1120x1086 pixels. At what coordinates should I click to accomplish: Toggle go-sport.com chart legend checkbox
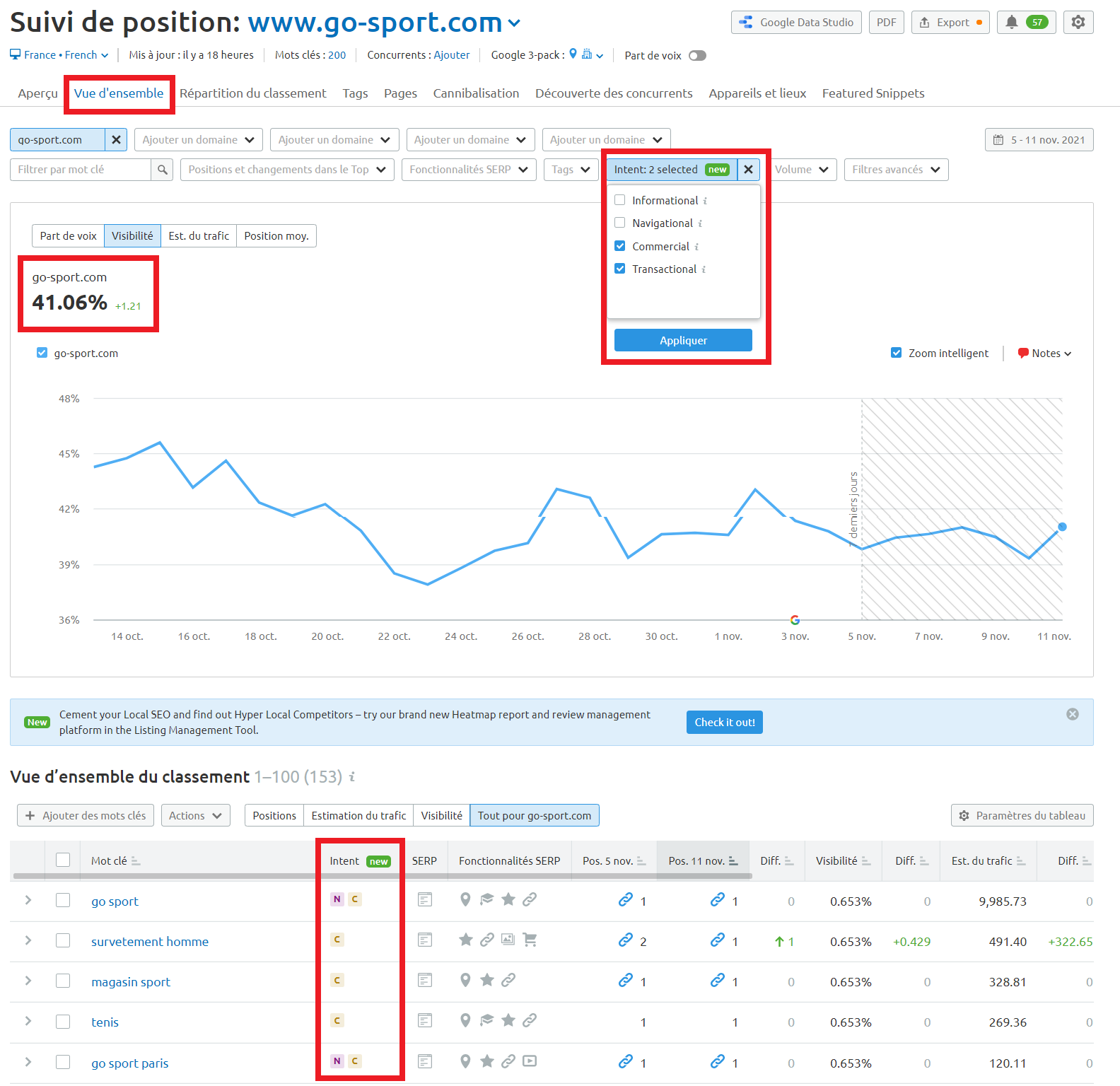(x=42, y=353)
